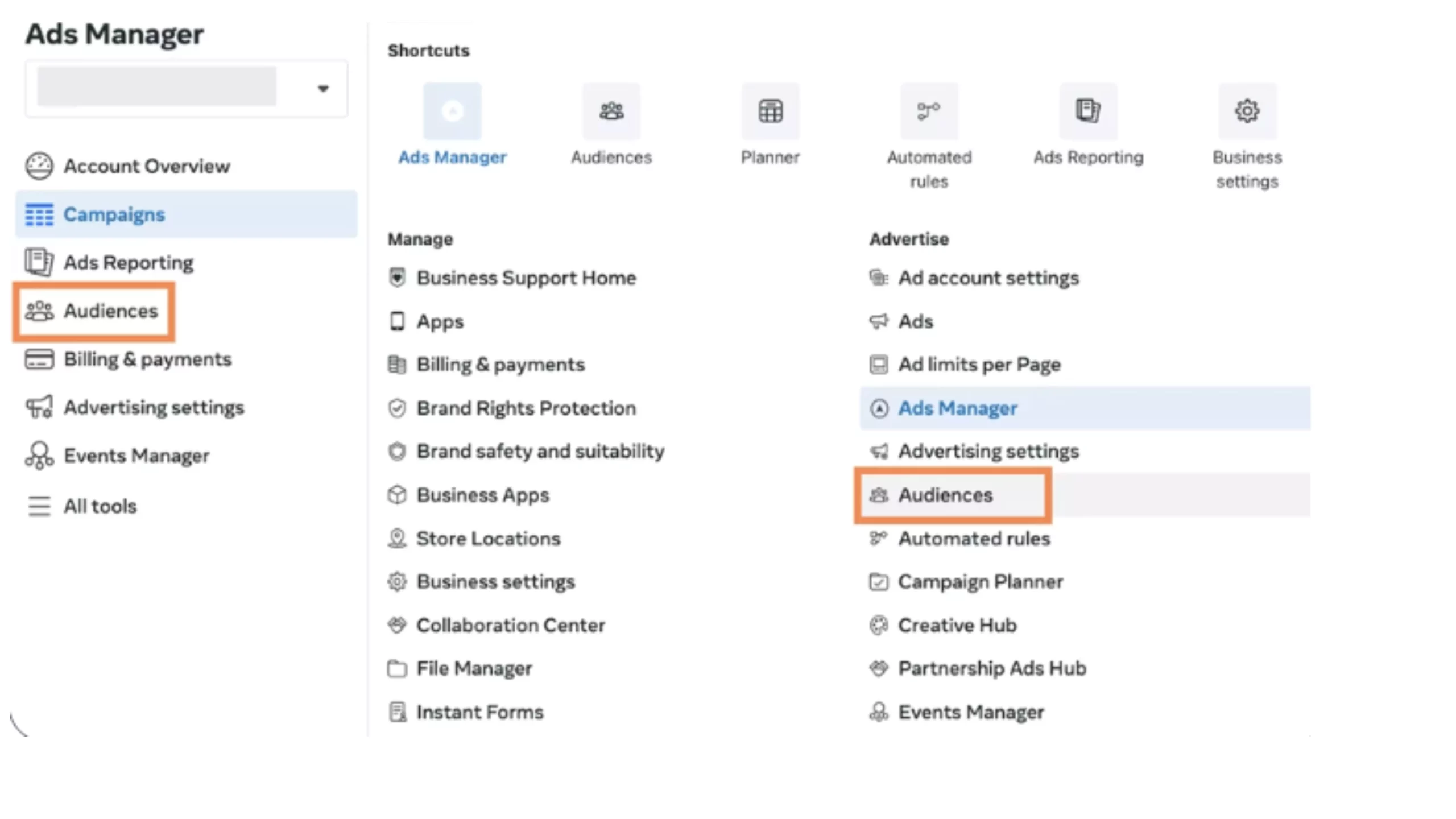Viewport: 1456px width, 819px height.
Task: Open Business Support Home link
Action: coord(527,278)
